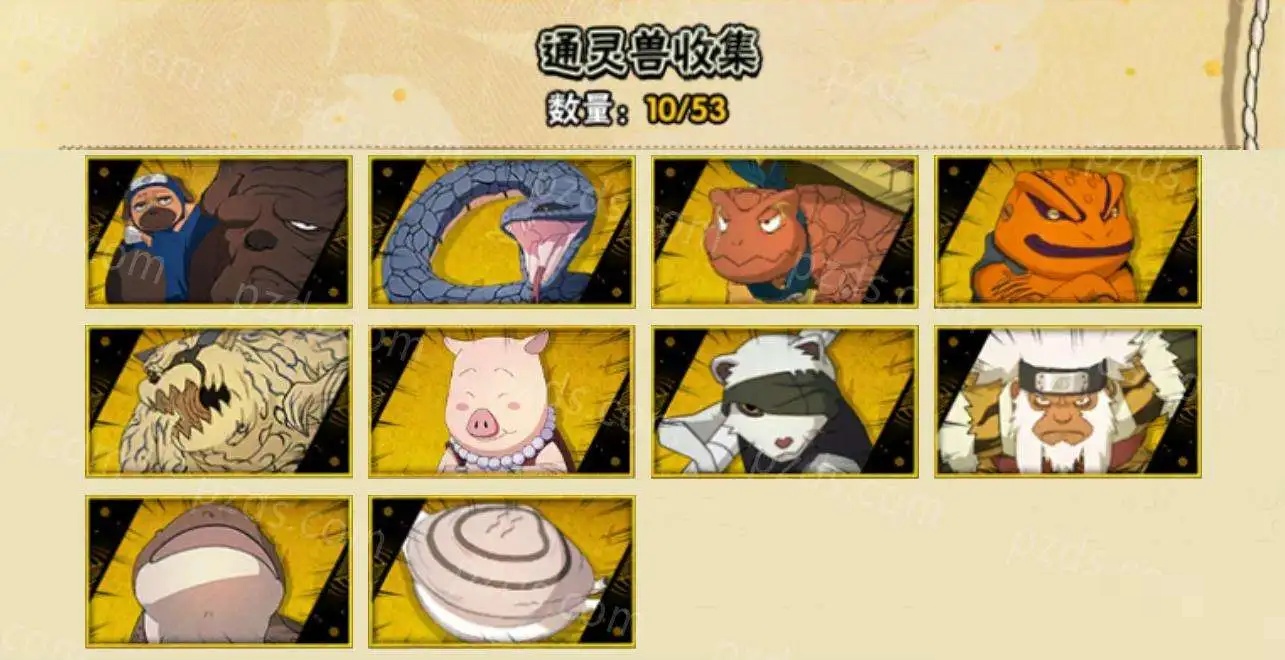The height and width of the screenshot is (660, 1285).
Task: Select the ninja dogs summon card
Action: click(x=218, y=231)
